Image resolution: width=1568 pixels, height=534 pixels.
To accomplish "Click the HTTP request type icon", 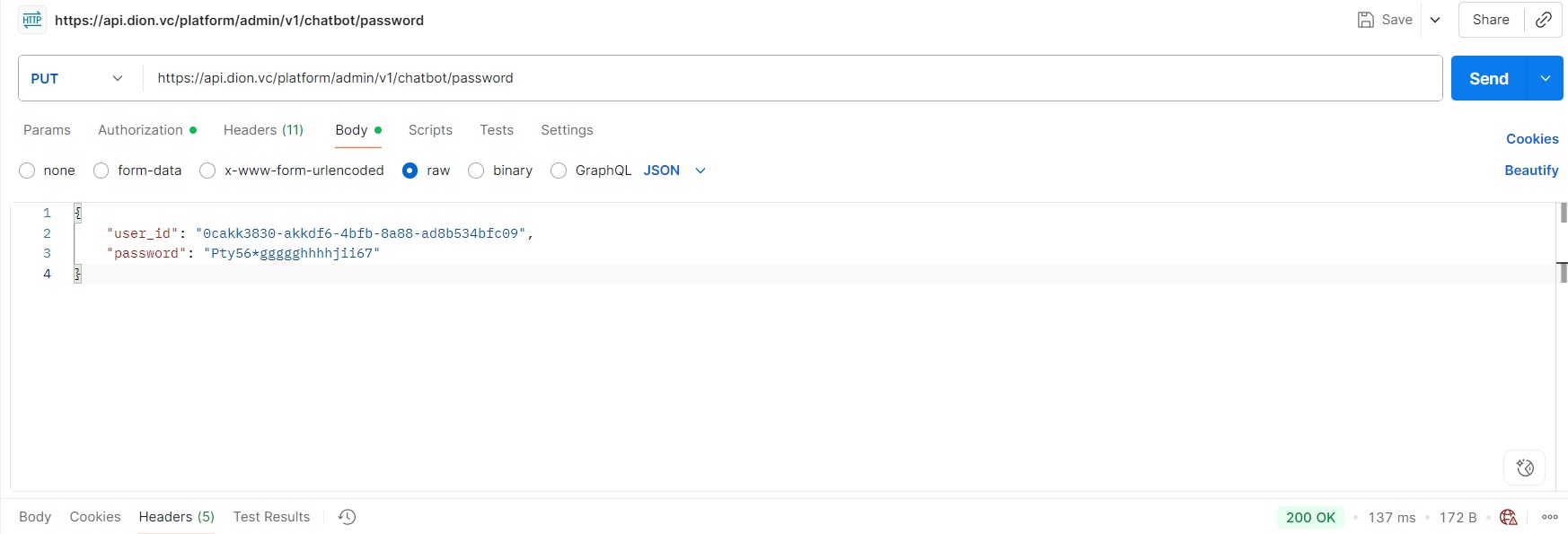I will (32, 20).
